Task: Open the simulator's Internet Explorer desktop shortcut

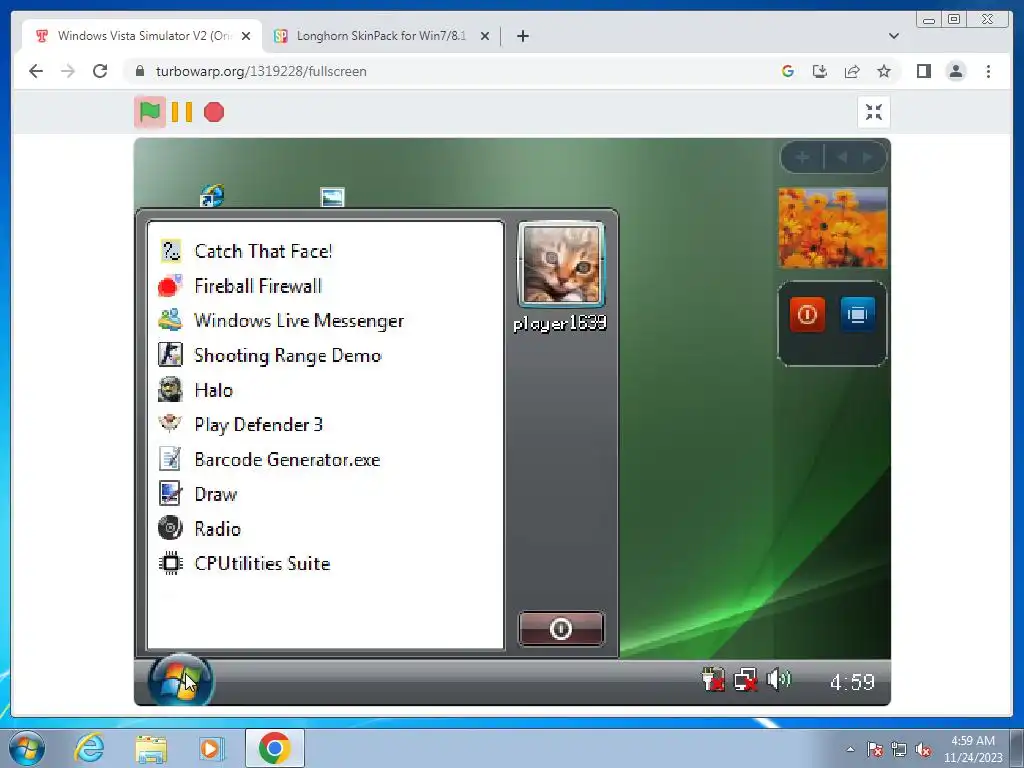Action: 212,196
